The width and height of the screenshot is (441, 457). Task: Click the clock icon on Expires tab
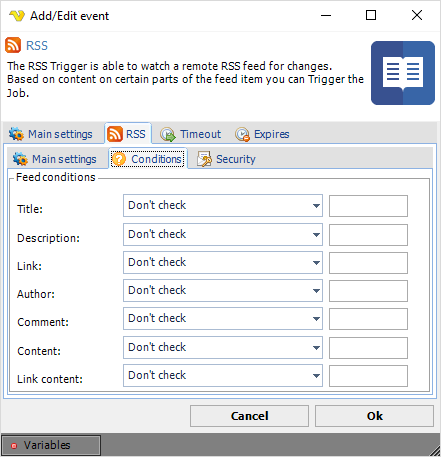tap(242, 134)
